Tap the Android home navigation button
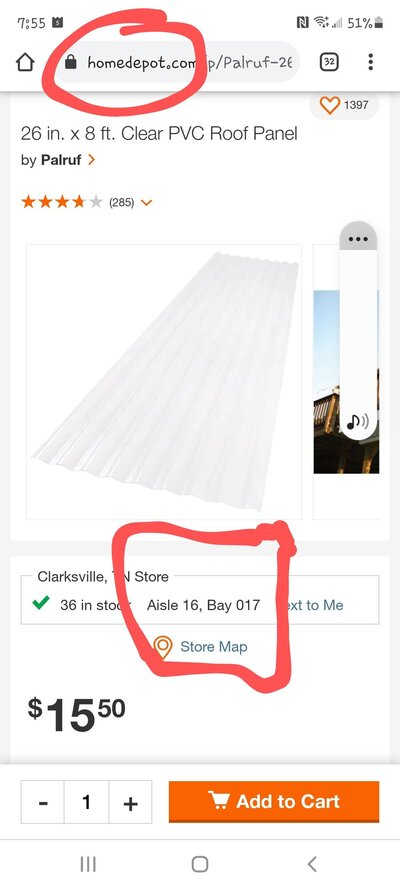Viewport: 400px width, 889px height. 200,864
